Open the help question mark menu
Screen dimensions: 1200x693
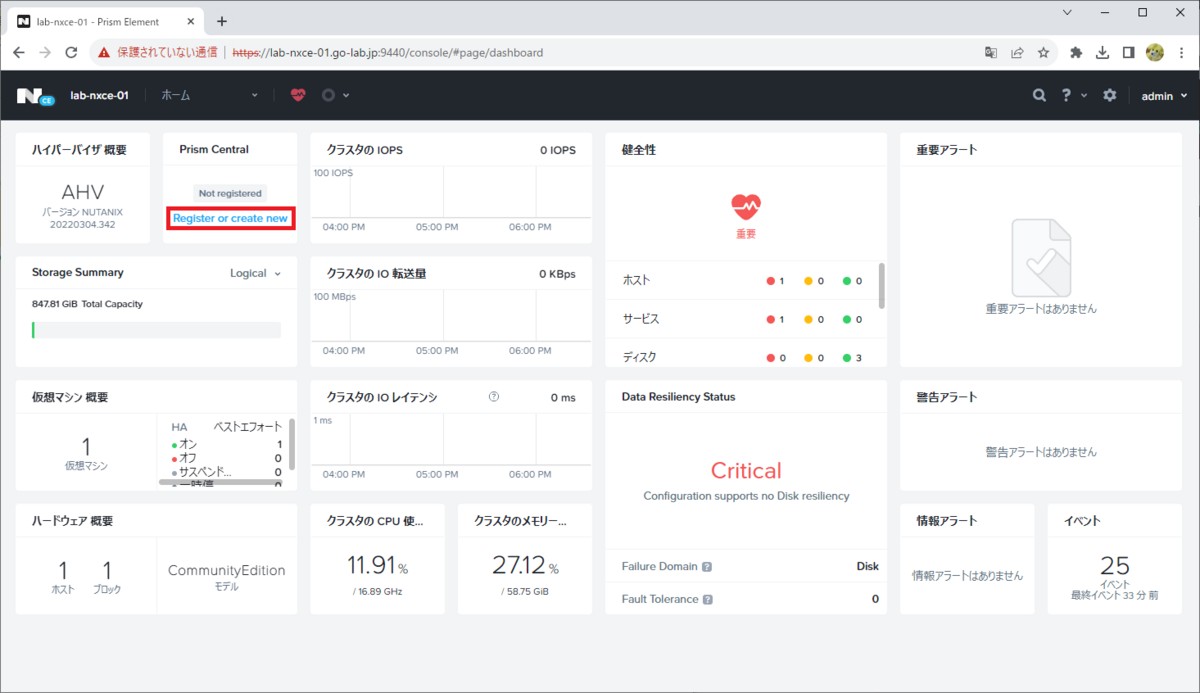tap(1066, 95)
